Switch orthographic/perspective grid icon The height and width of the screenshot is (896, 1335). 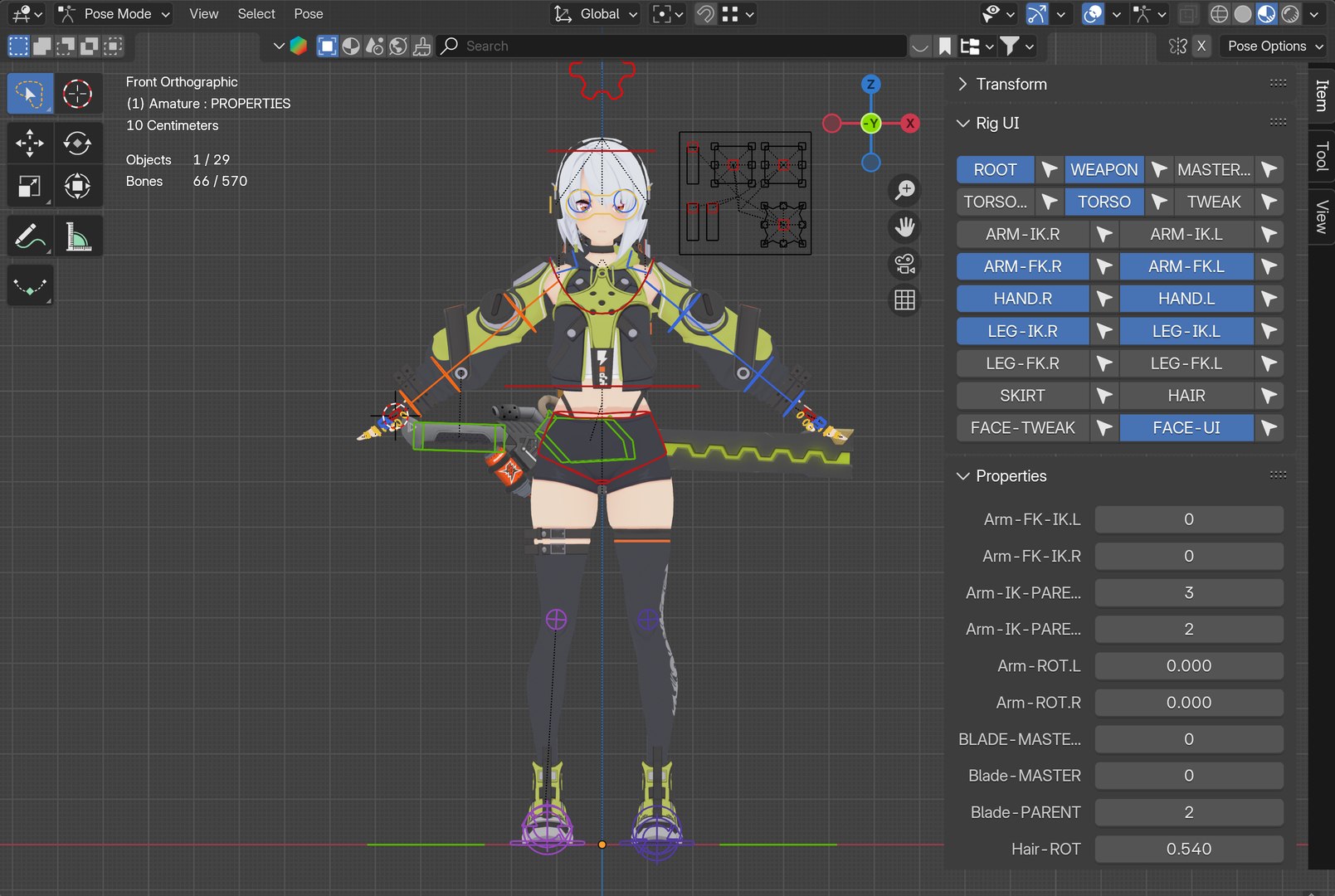(x=904, y=300)
